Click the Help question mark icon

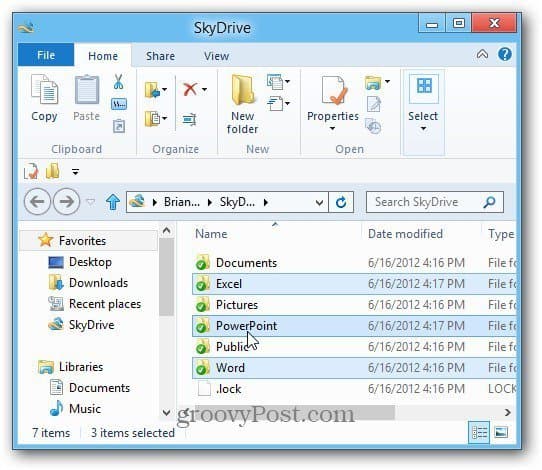click(505, 54)
